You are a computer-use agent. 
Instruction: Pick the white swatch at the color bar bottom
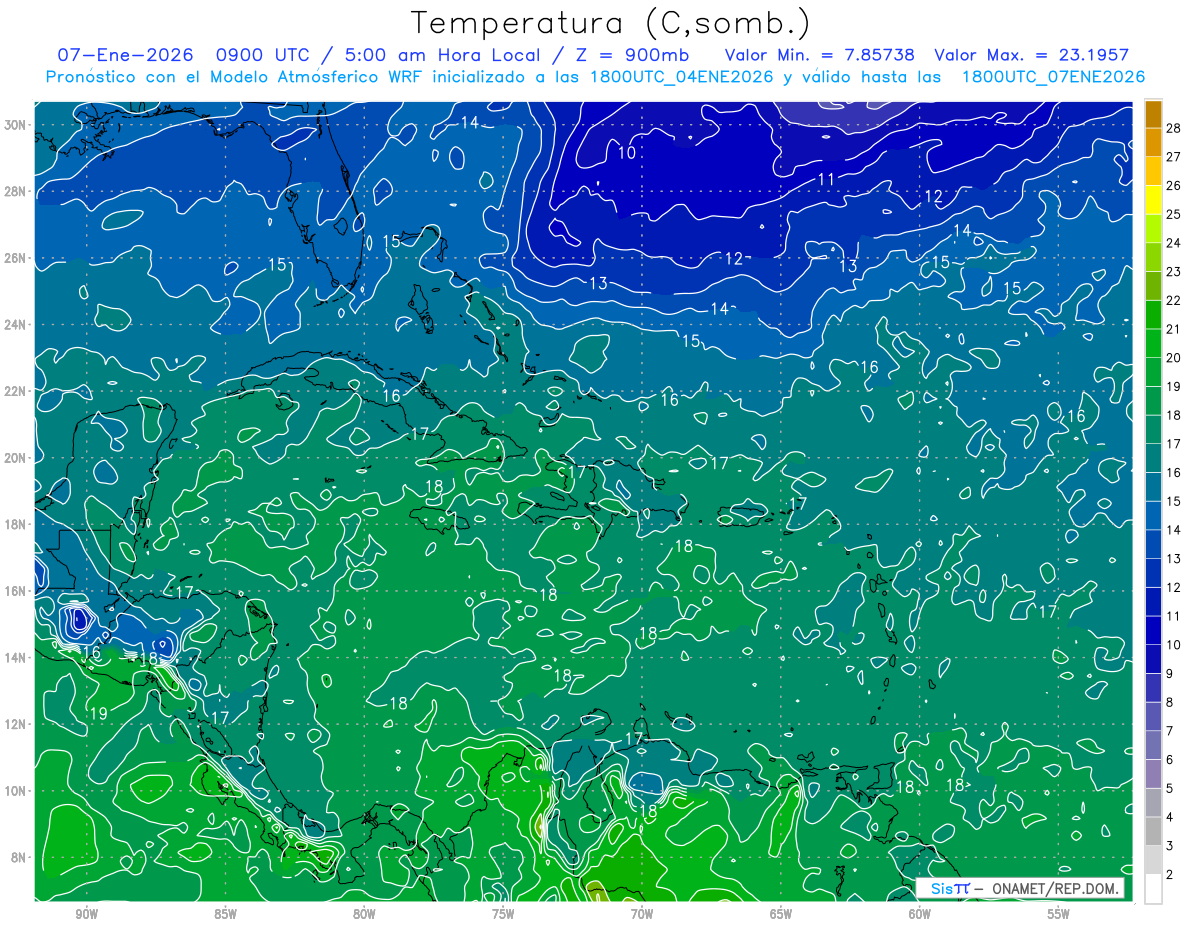pos(1154,888)
